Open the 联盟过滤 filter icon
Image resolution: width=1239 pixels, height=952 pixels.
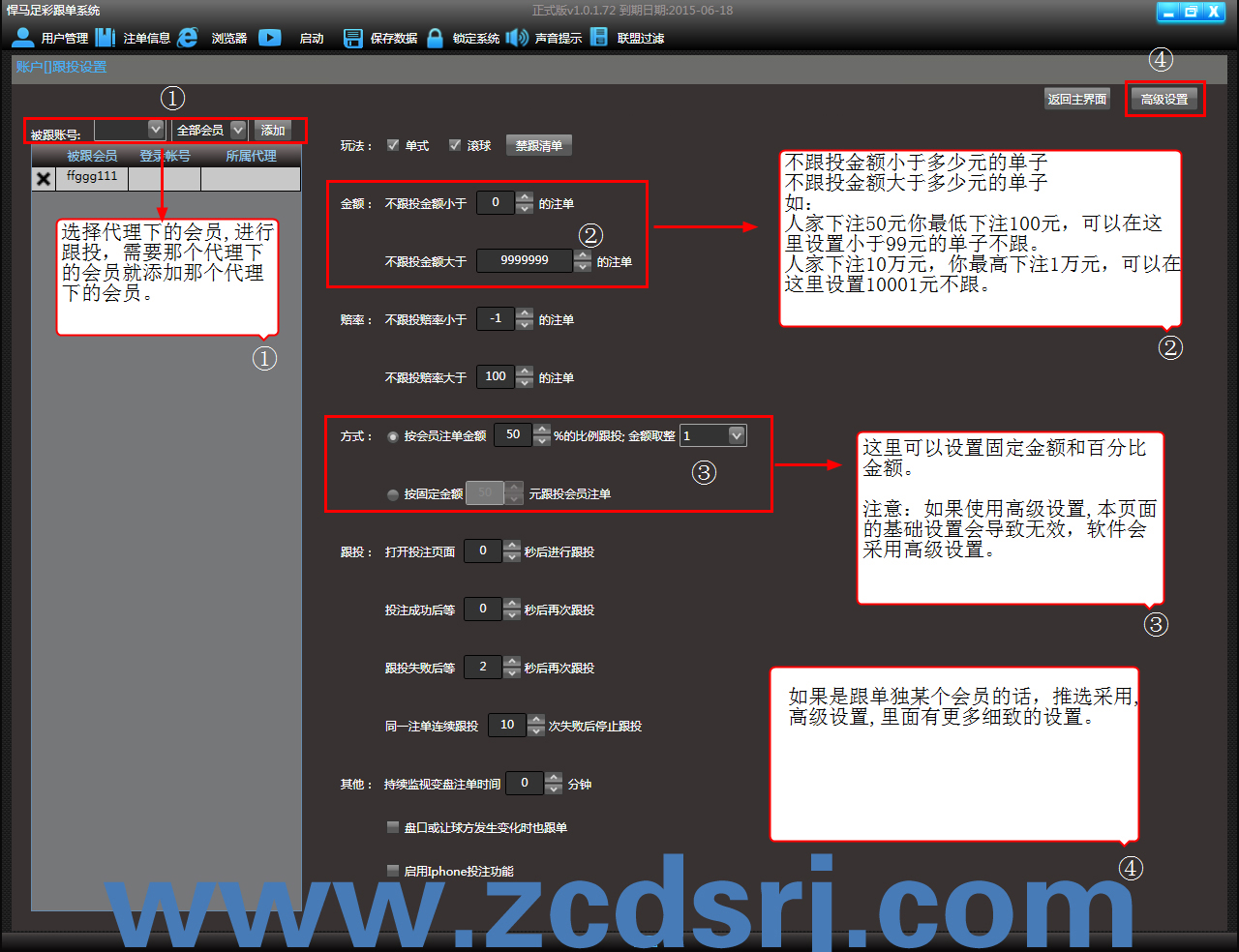point(600,38)
